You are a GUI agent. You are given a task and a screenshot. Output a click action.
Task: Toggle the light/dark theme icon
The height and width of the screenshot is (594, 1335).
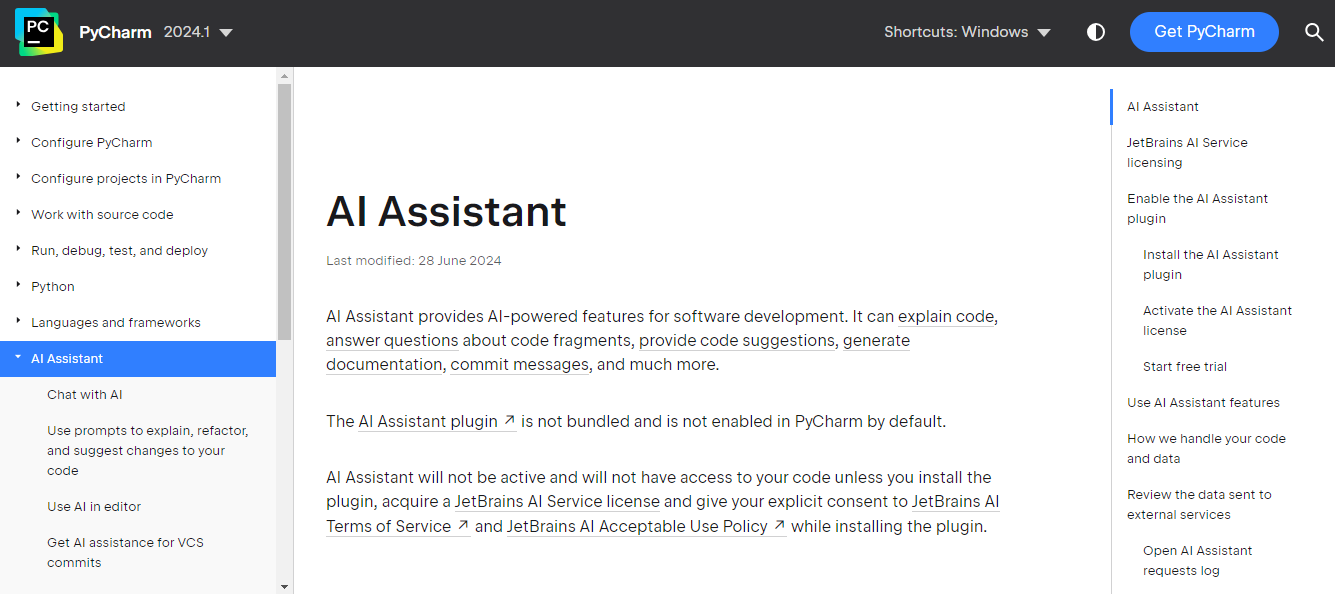click(1096, 32)
